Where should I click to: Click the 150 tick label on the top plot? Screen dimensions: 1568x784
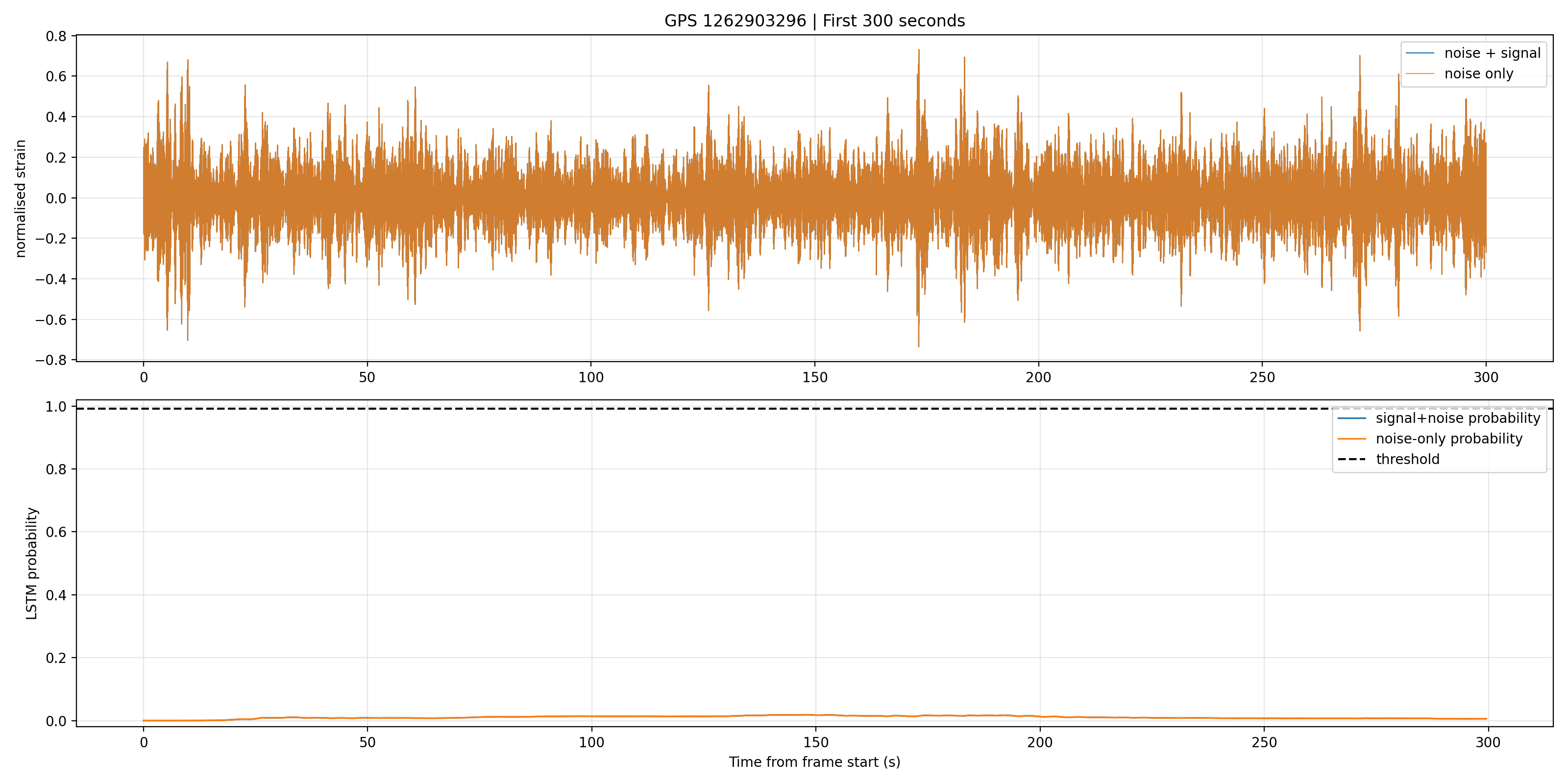814,377
